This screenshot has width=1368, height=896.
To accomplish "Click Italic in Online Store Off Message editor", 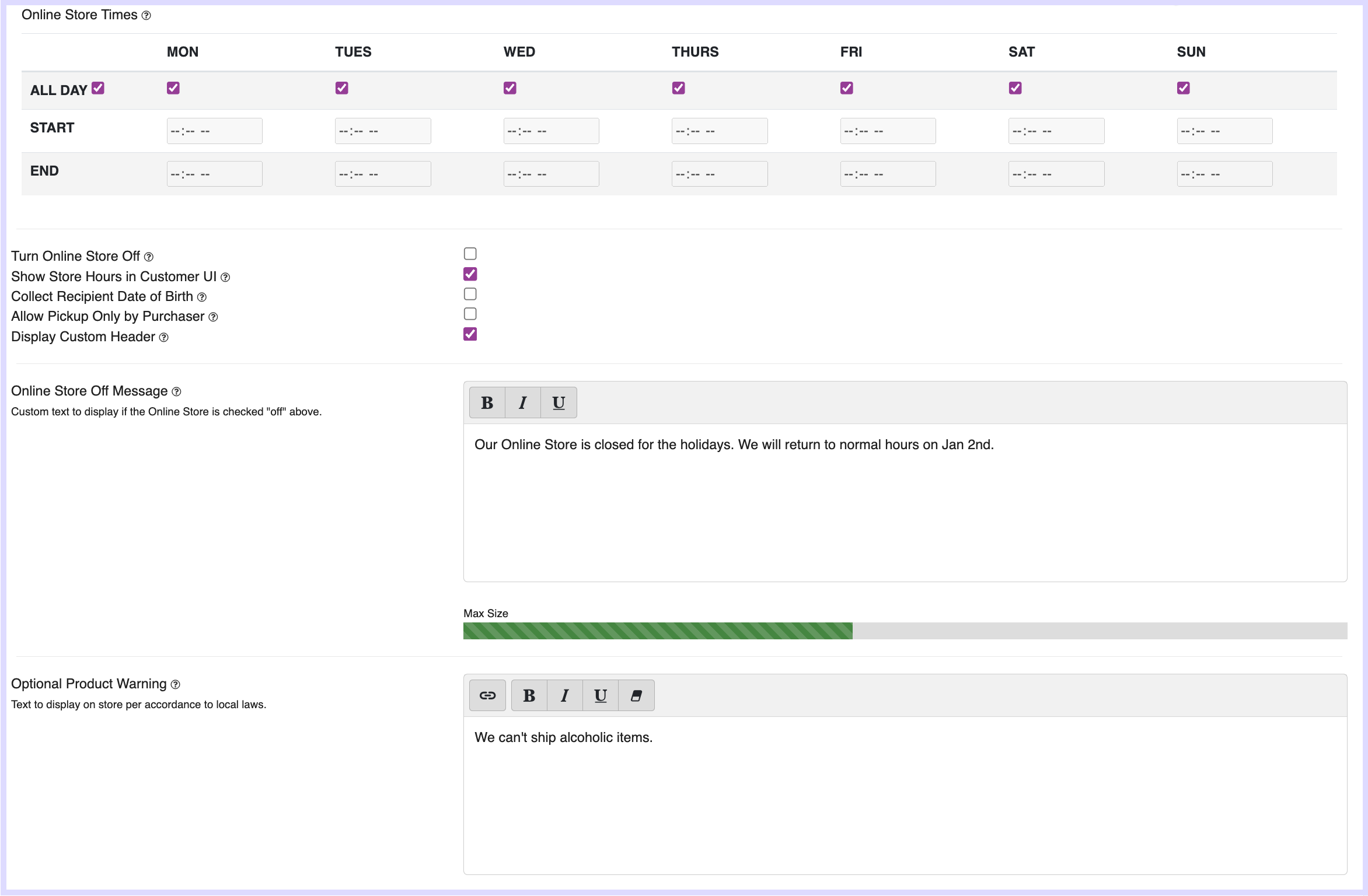I will (x=522, y=402).
